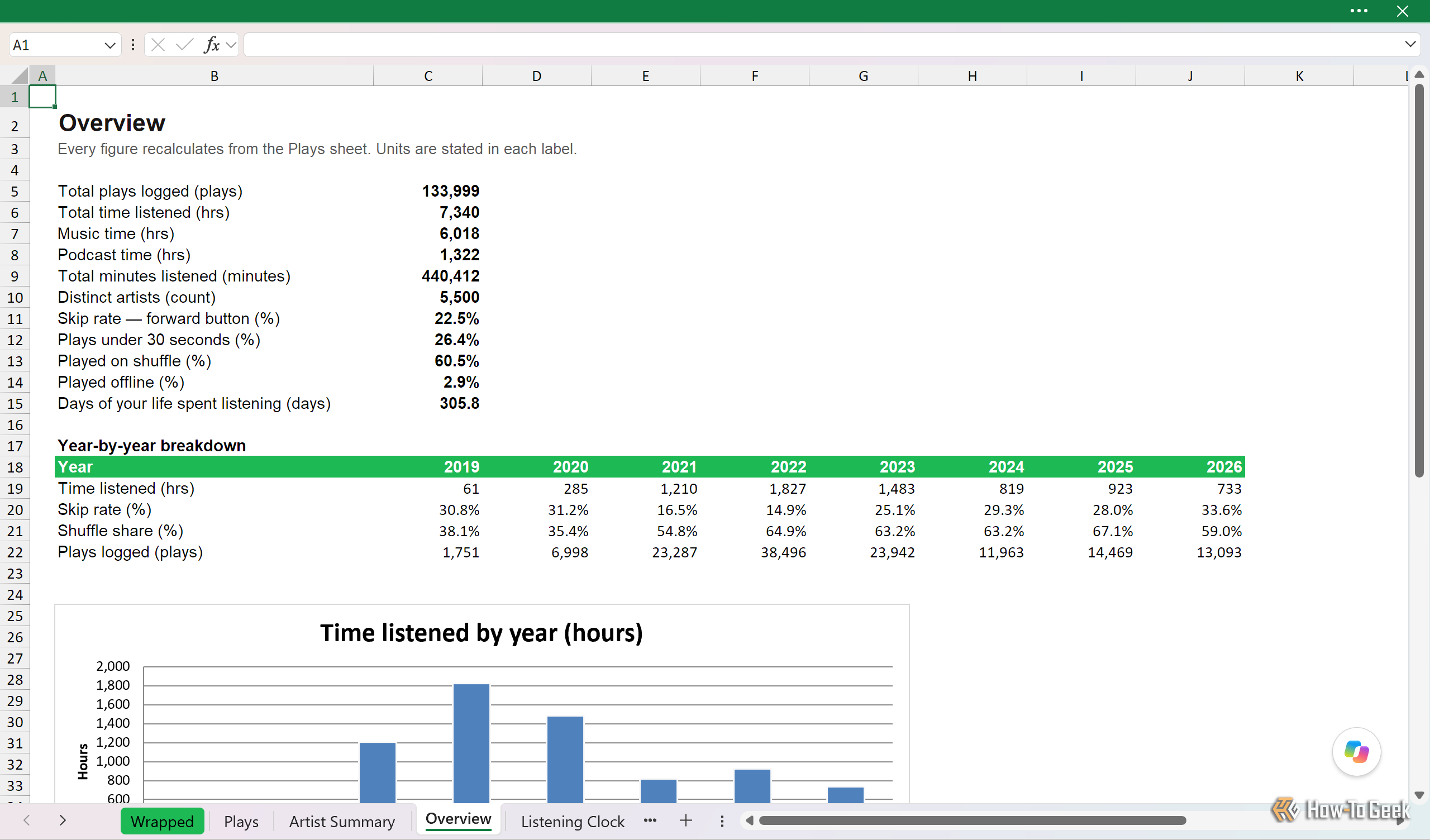The height and width of the screenshot is (840, 1430).
Task: Select column B header
Action: click(x=214, y=76)
